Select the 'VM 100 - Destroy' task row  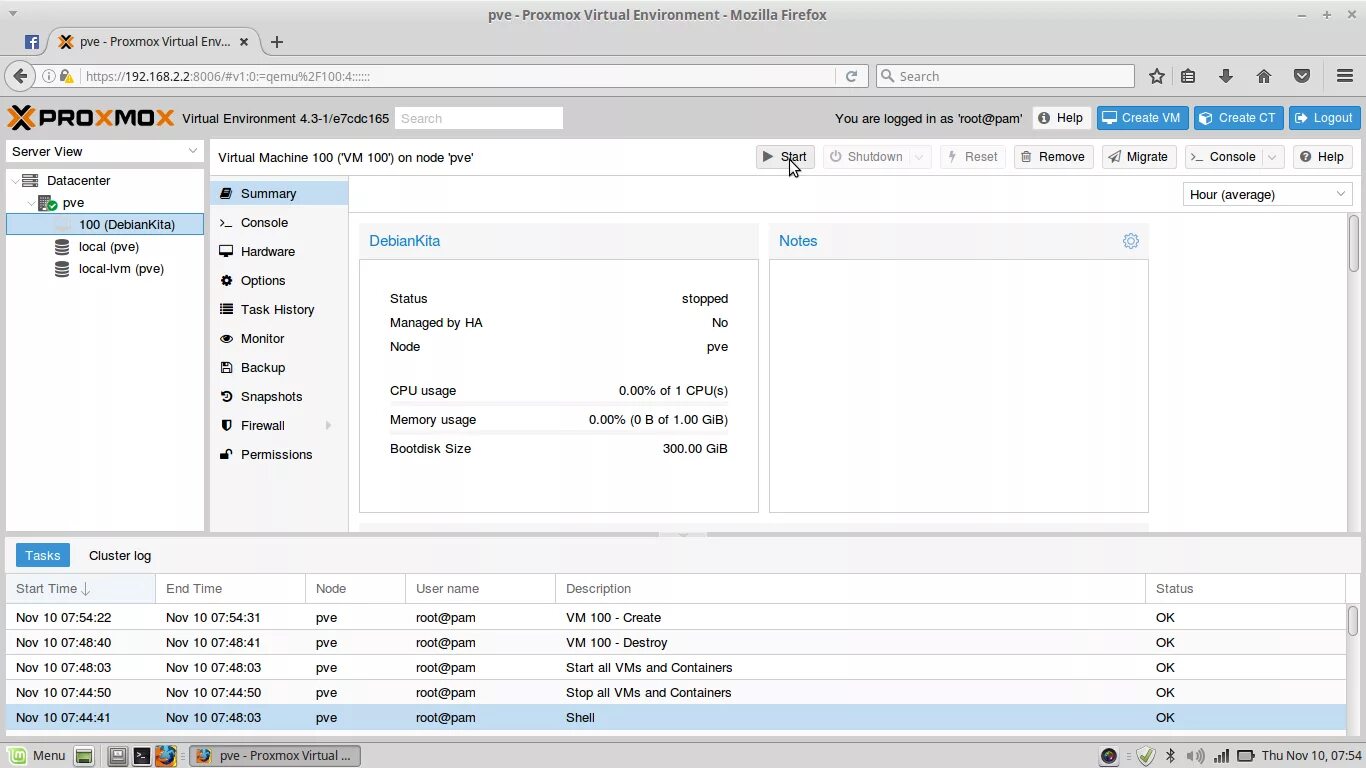coord(676,643)
